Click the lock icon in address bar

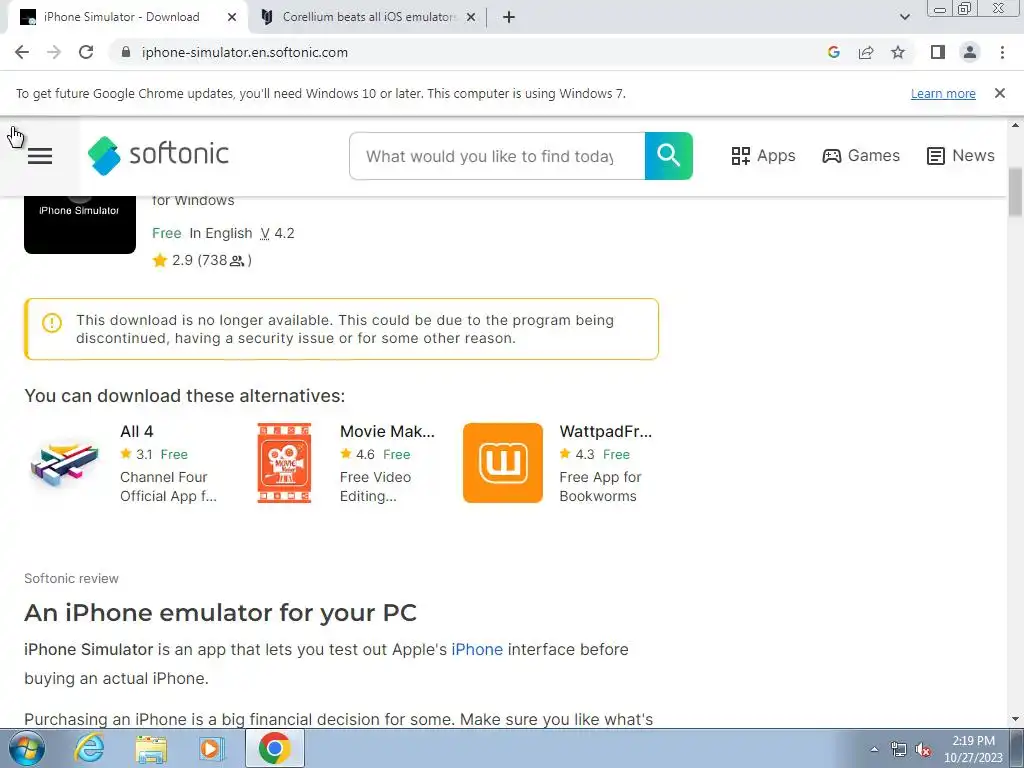coord(127,52)
